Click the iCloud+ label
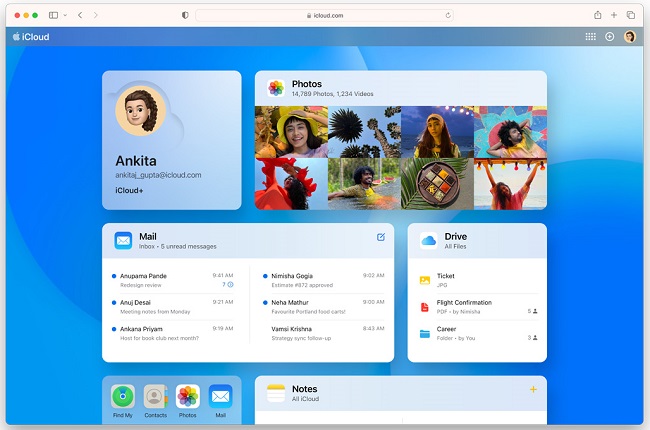The height and width of the screenshot is (430, 650). point(129,190)
